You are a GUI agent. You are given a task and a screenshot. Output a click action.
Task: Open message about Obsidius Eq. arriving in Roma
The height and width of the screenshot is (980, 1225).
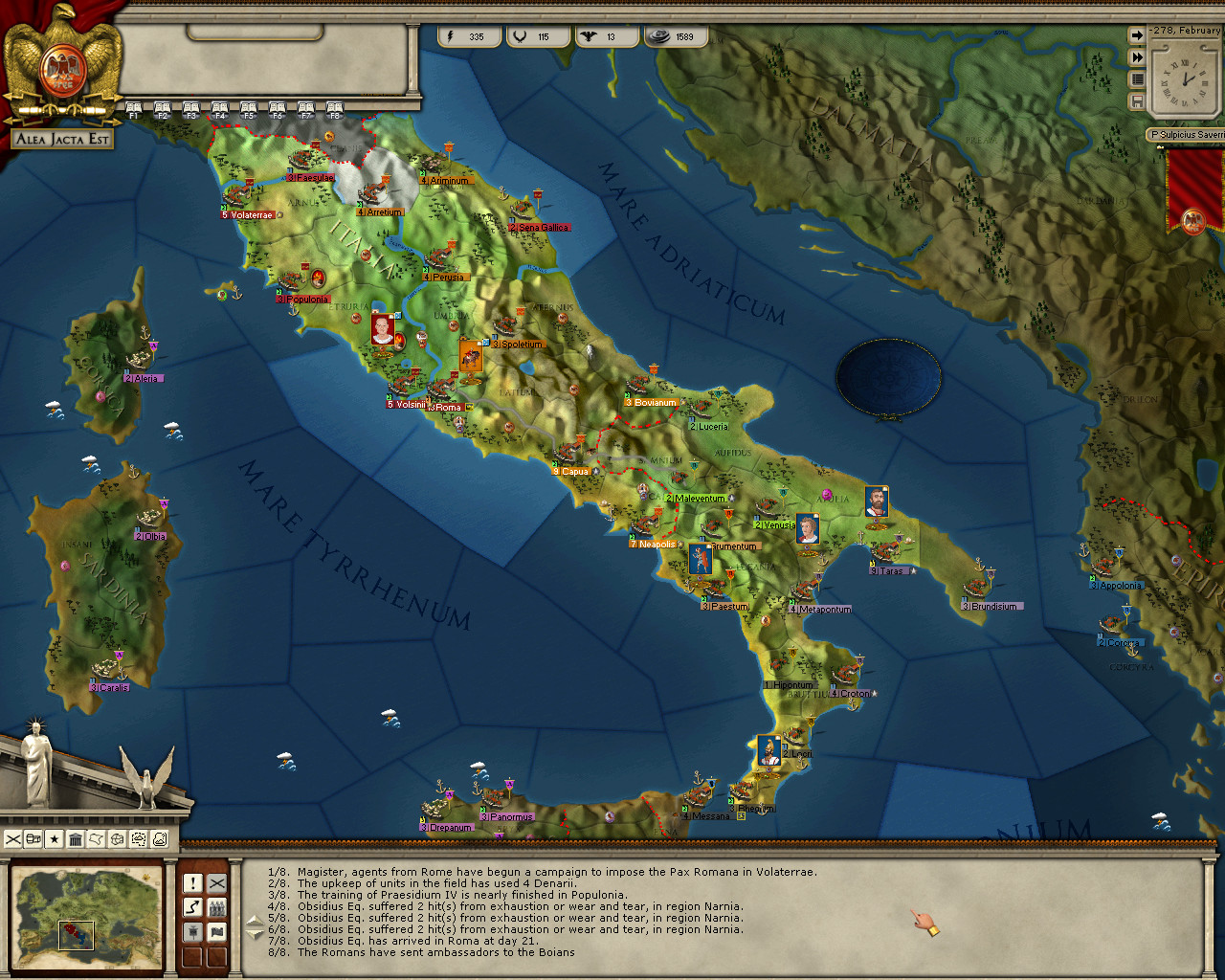(x=416, y=941)
